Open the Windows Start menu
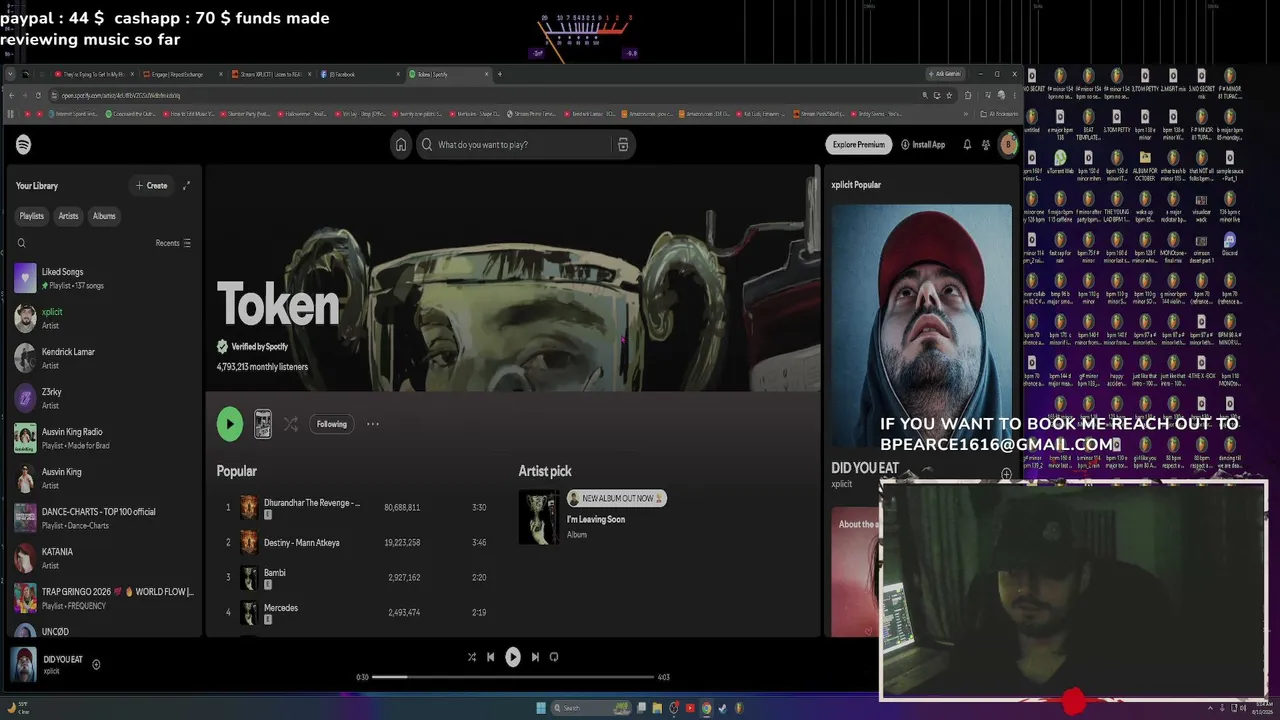 point(541,708)
